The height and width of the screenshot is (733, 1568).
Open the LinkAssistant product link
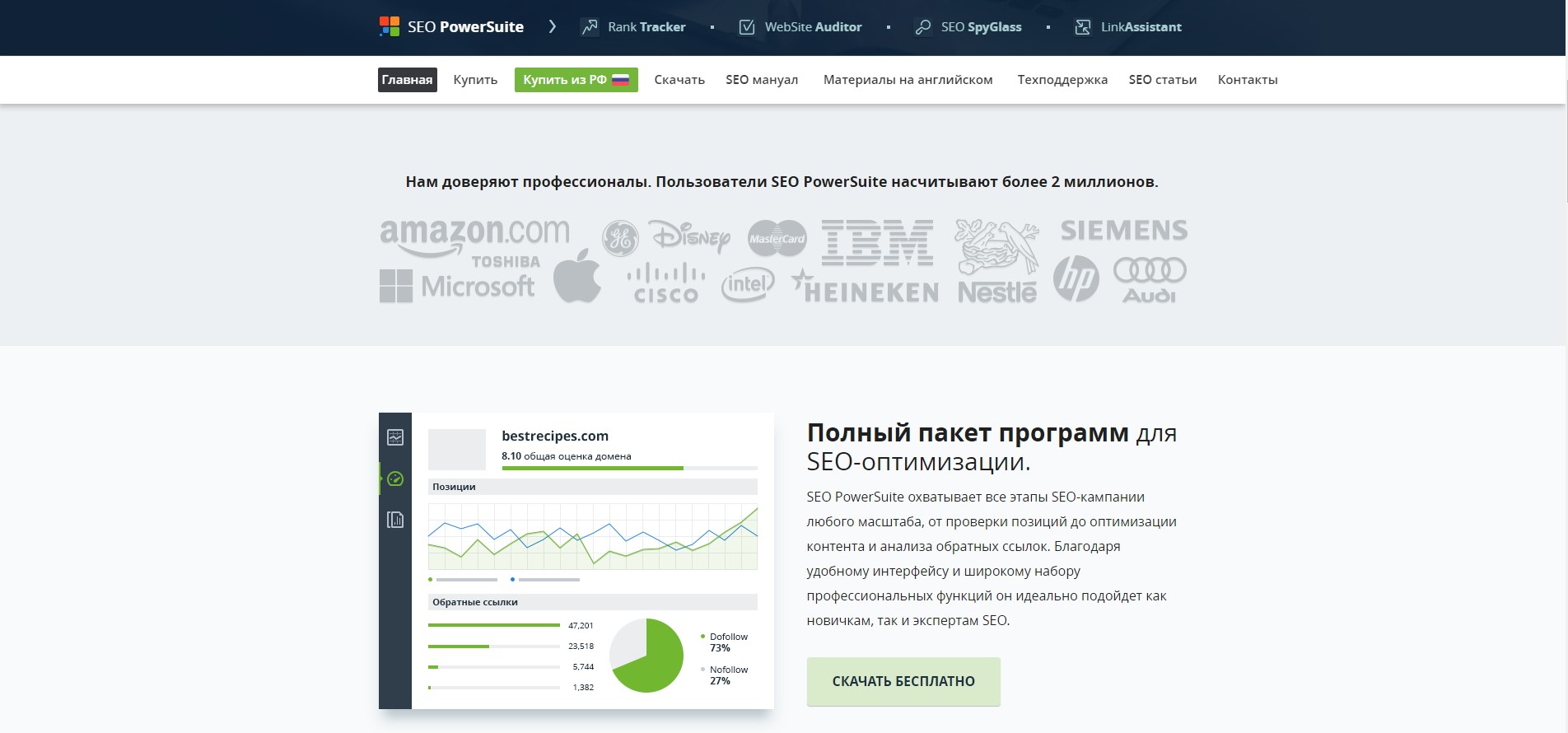click(x=1141, y=27)
